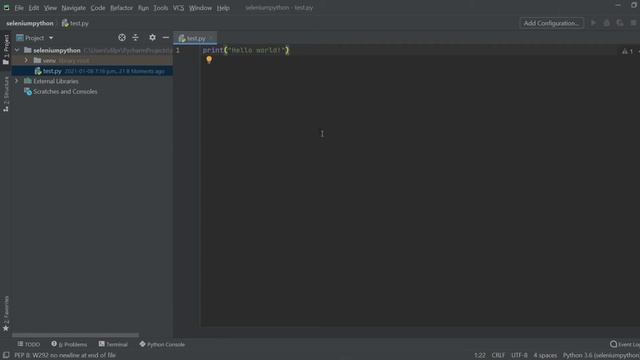Image resolution: width=640 pixels, height=360 pixels.
Task: Click seleniumpython breadcrumb in navigation bar
Action: tap(30, 23)
